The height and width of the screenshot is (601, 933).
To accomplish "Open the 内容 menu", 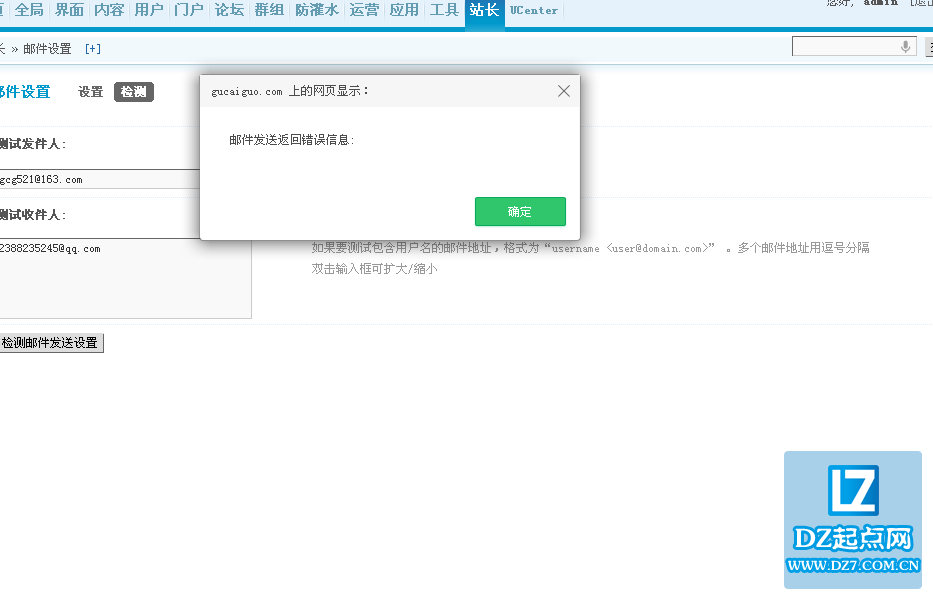I will 109,10.
